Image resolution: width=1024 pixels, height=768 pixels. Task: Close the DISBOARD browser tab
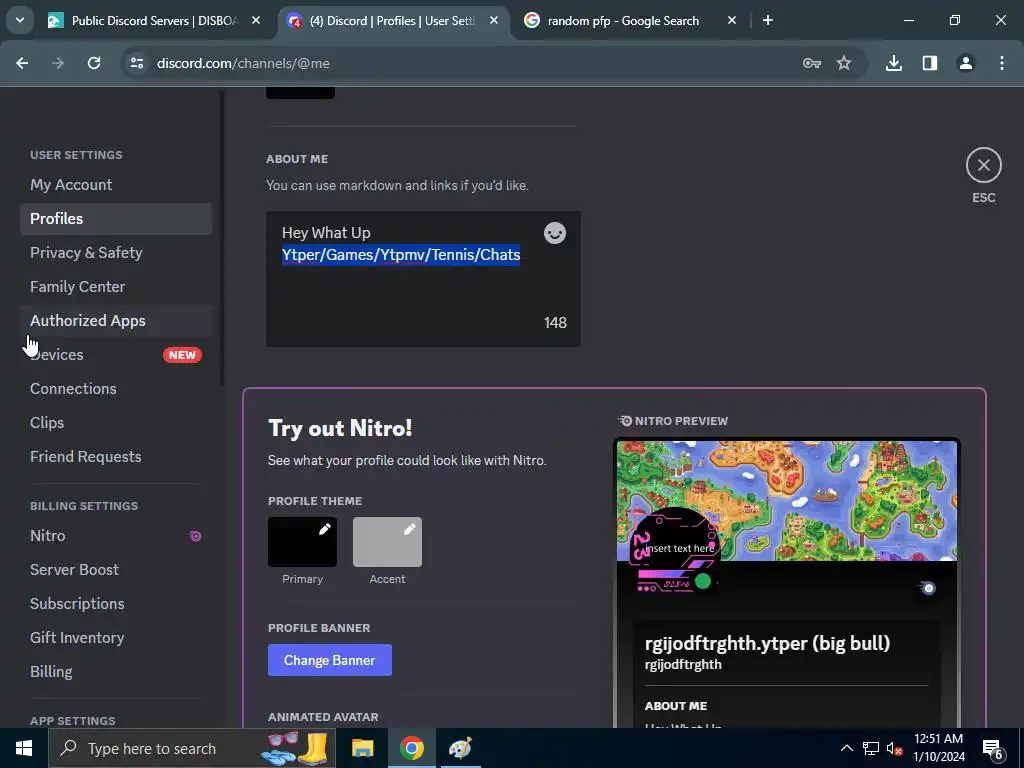(x=256, y=21)
